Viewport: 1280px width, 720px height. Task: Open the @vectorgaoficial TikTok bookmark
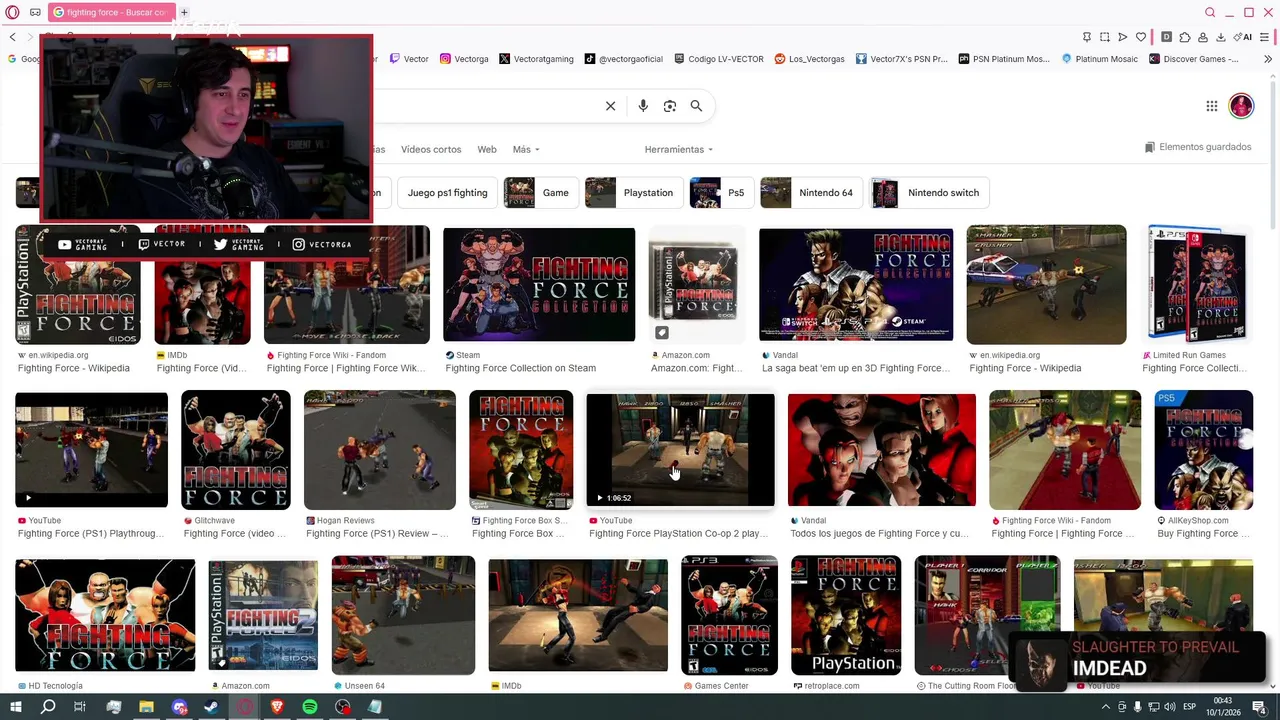624,59
